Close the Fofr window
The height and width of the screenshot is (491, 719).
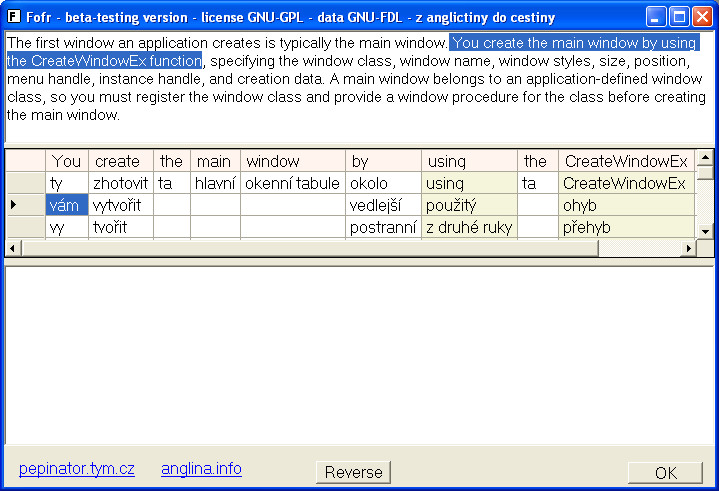(x=702, y=17)
